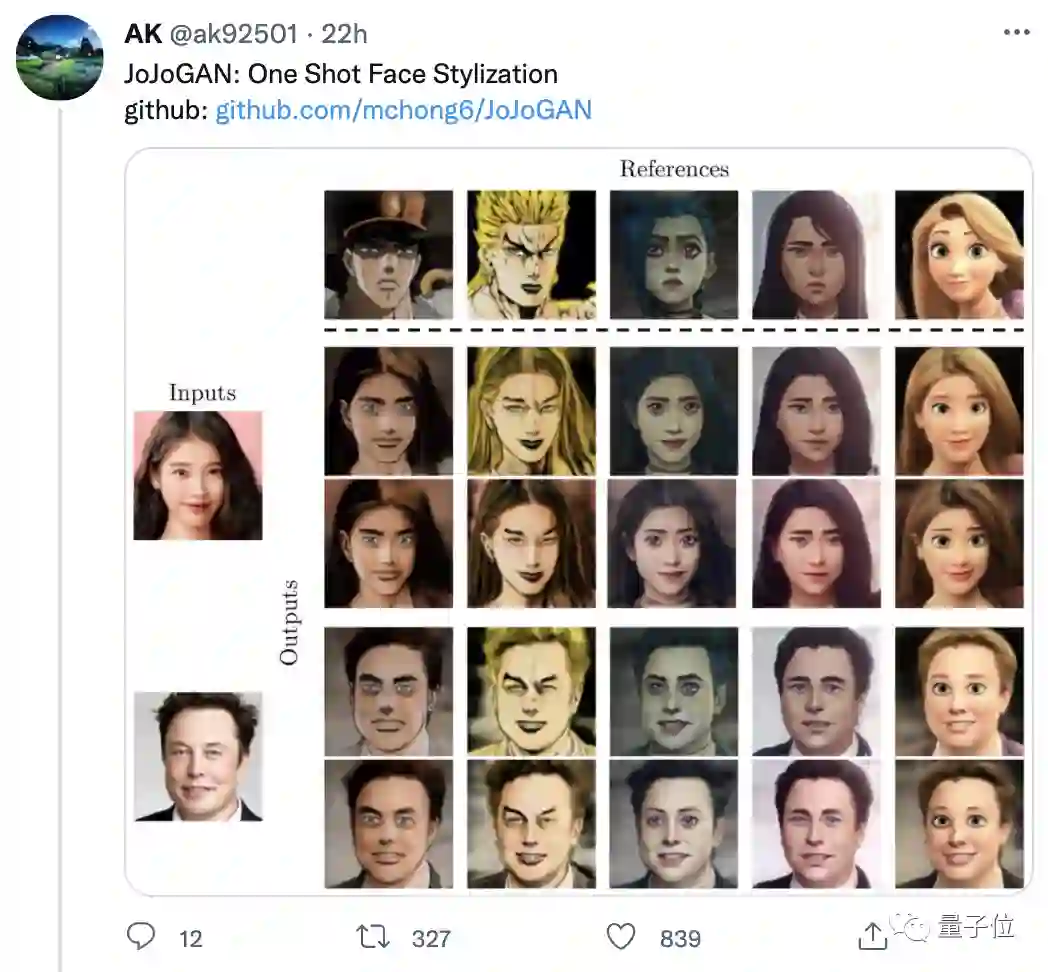
Task: Open the github.com/mchong6/JoJoGAN link
Action: 404,109
